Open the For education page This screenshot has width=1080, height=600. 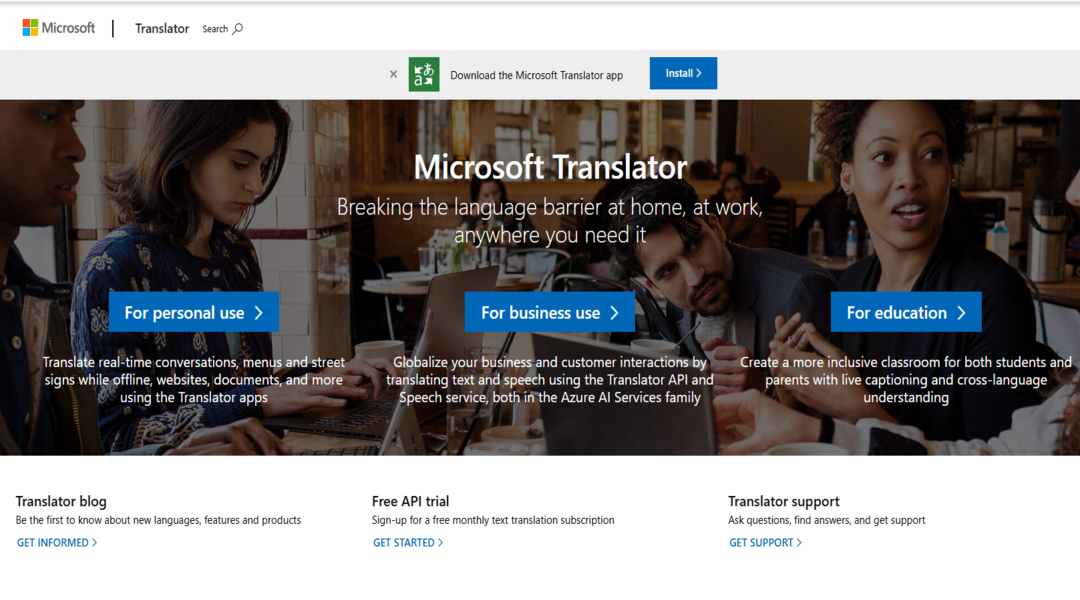click(x=906, y=312)
